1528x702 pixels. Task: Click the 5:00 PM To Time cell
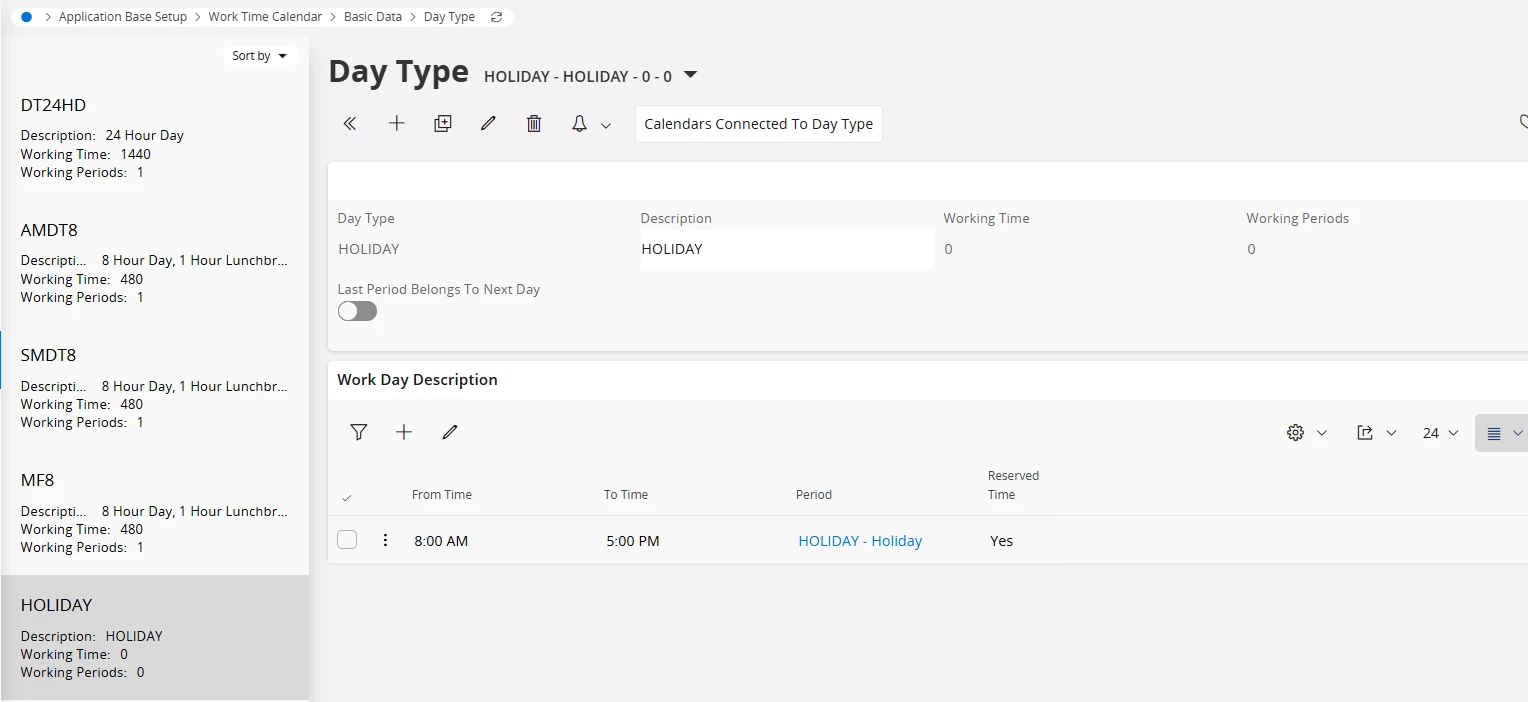pyautogui.click(x=633, y=541)
